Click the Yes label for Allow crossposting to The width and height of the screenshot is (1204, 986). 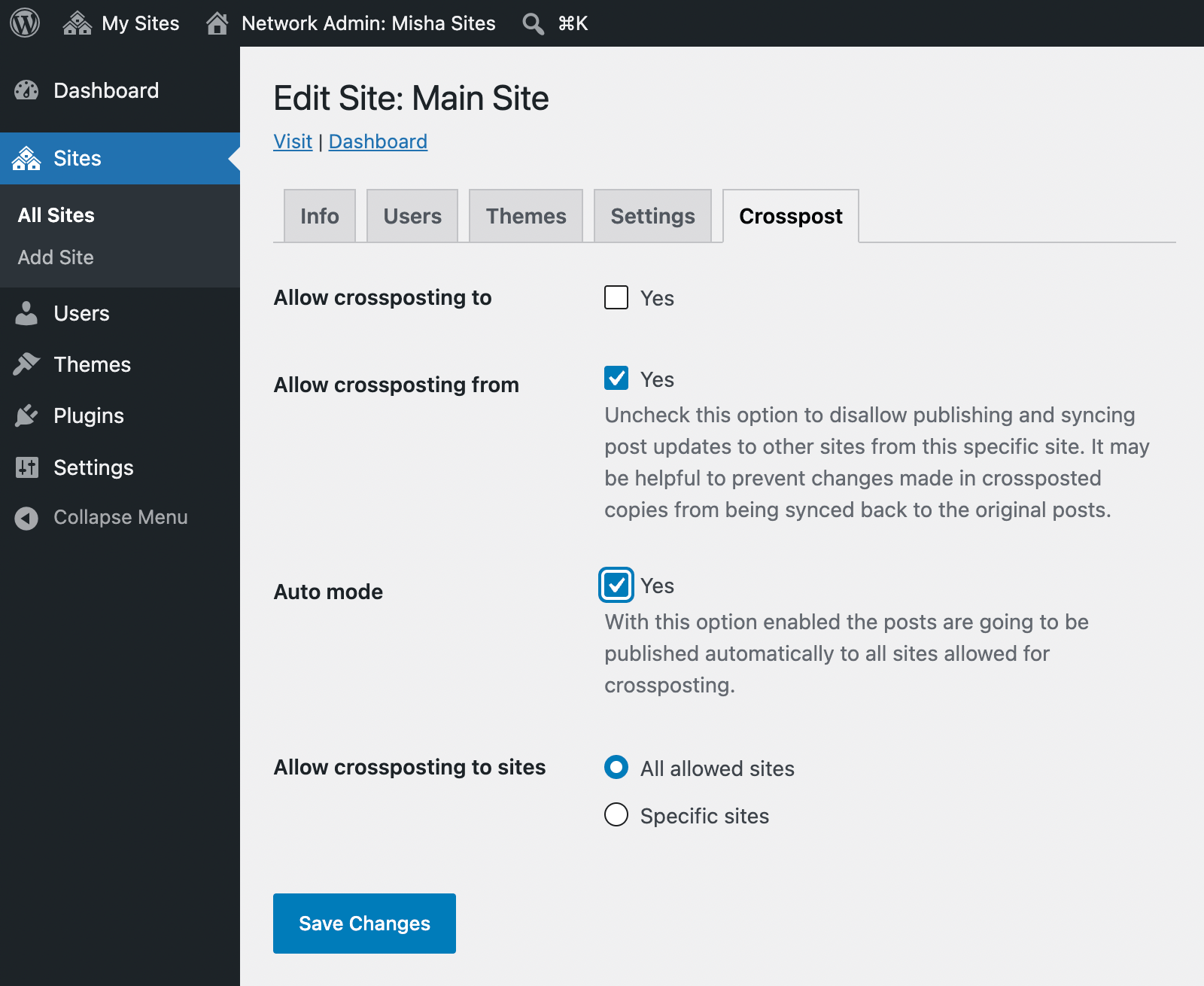pos(657,298)
